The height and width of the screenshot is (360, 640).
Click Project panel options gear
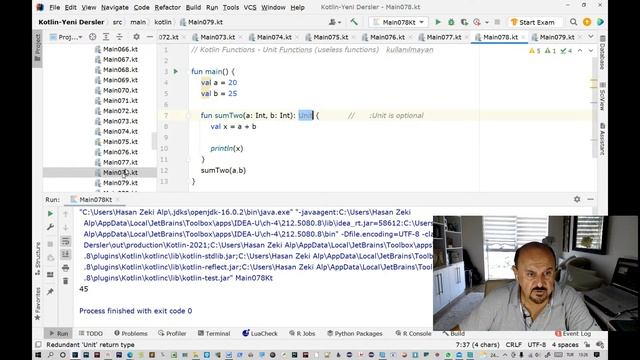point(136,37)
